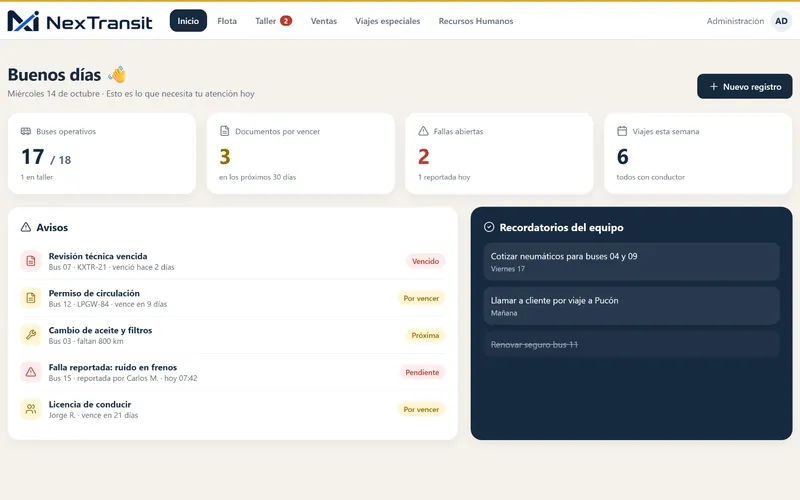Viewport: 800px width, 500px height.
Task: Open the AD user avatar
Action: 781,21
